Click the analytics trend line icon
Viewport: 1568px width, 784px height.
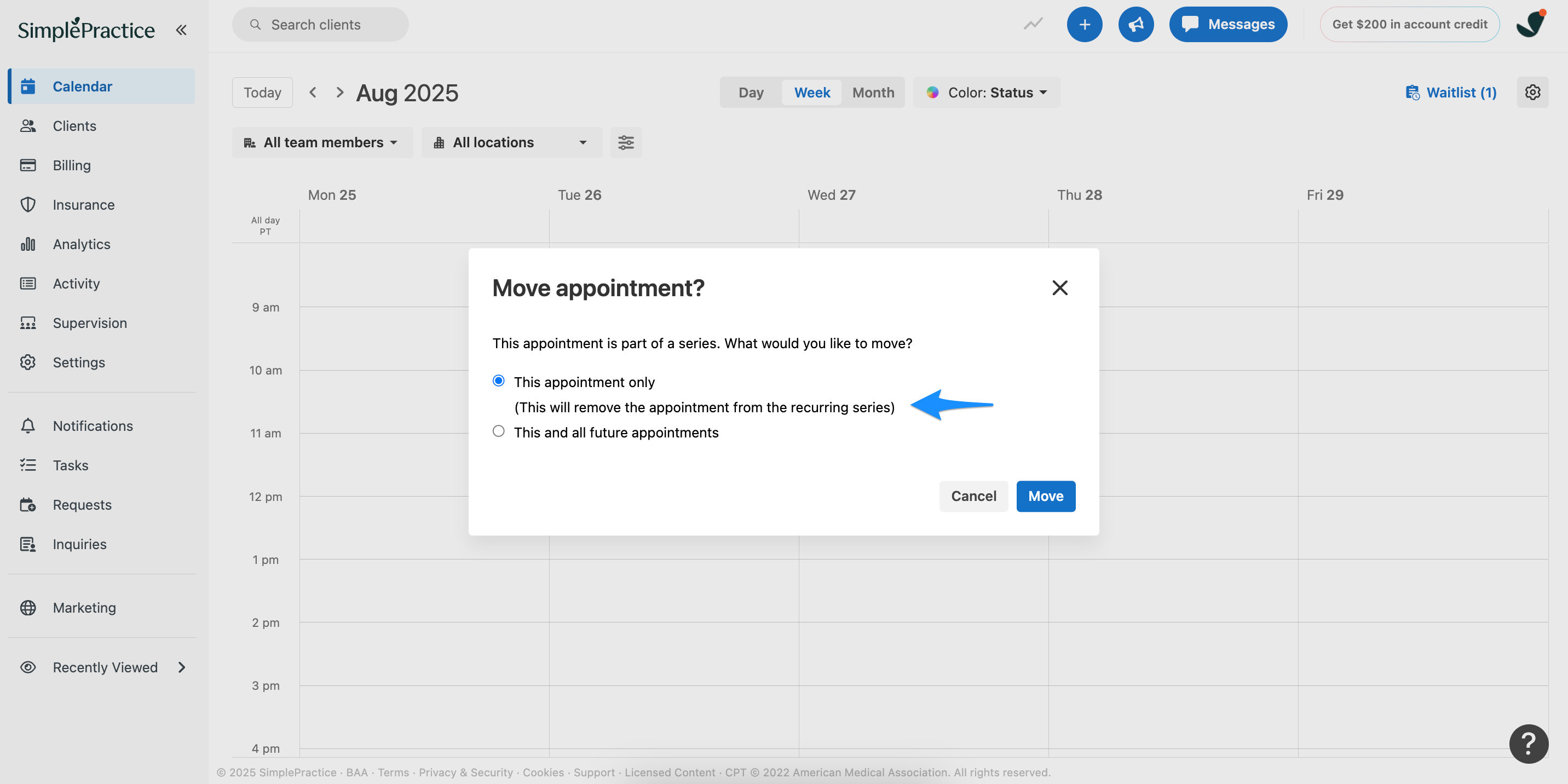(1033, 24)
